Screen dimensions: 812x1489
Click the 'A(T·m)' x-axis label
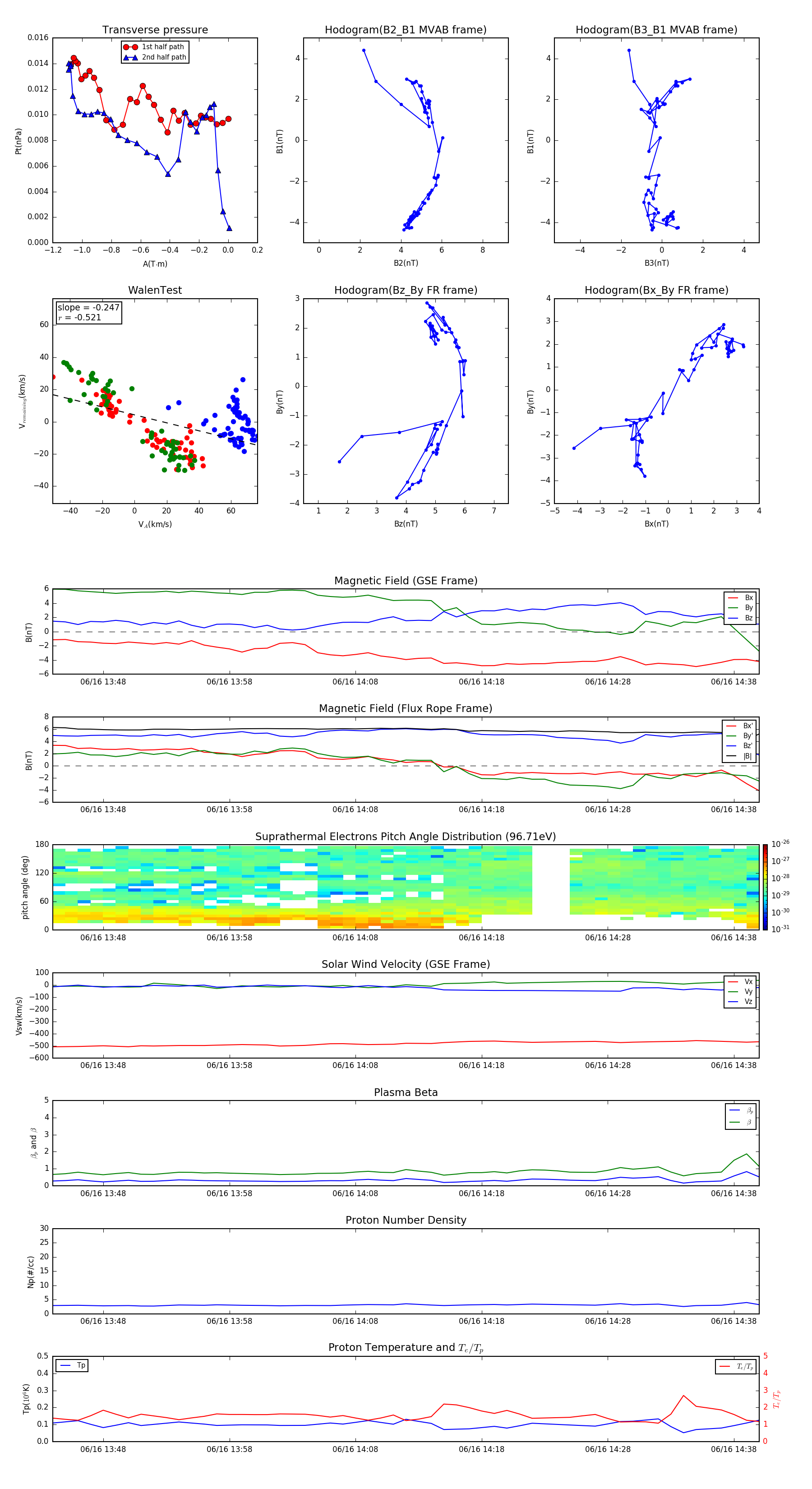[155, 264]
